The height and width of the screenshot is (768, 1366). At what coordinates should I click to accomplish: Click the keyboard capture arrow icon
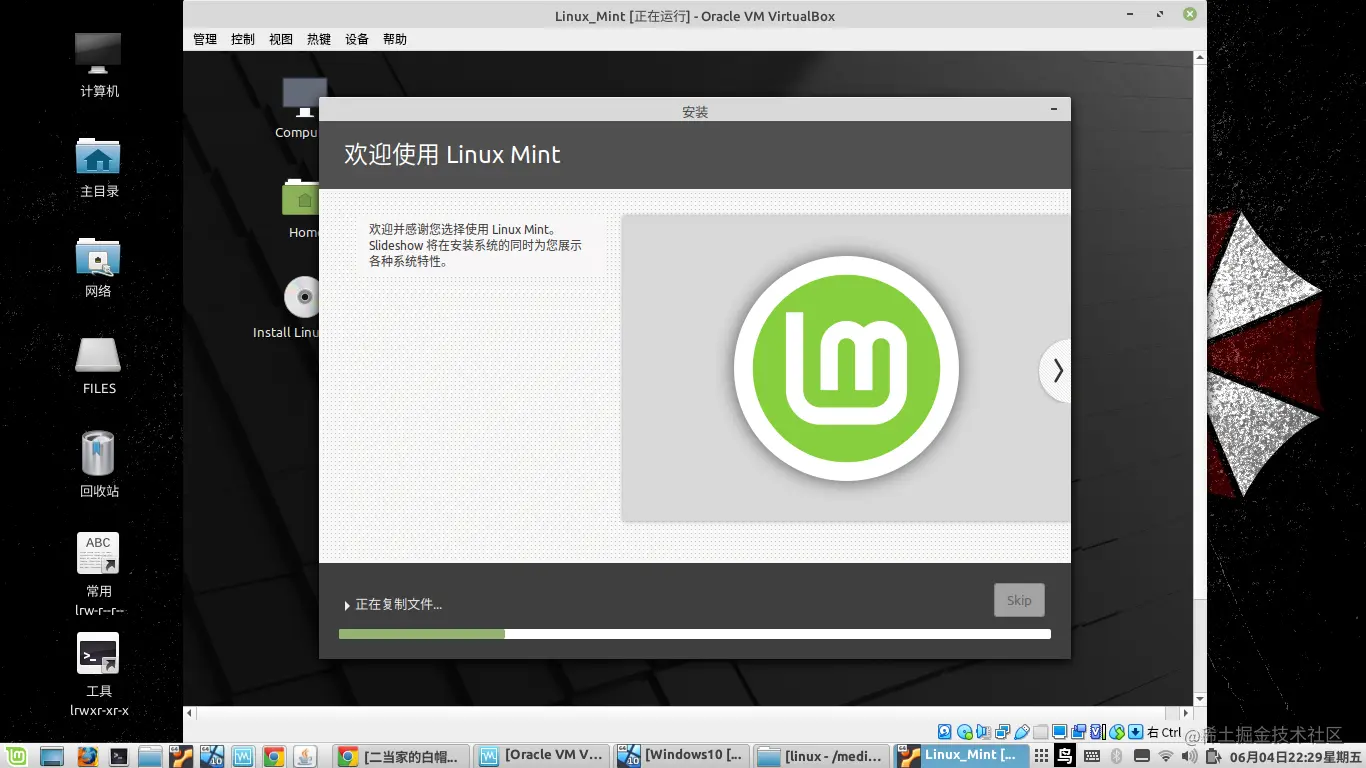1135,732
